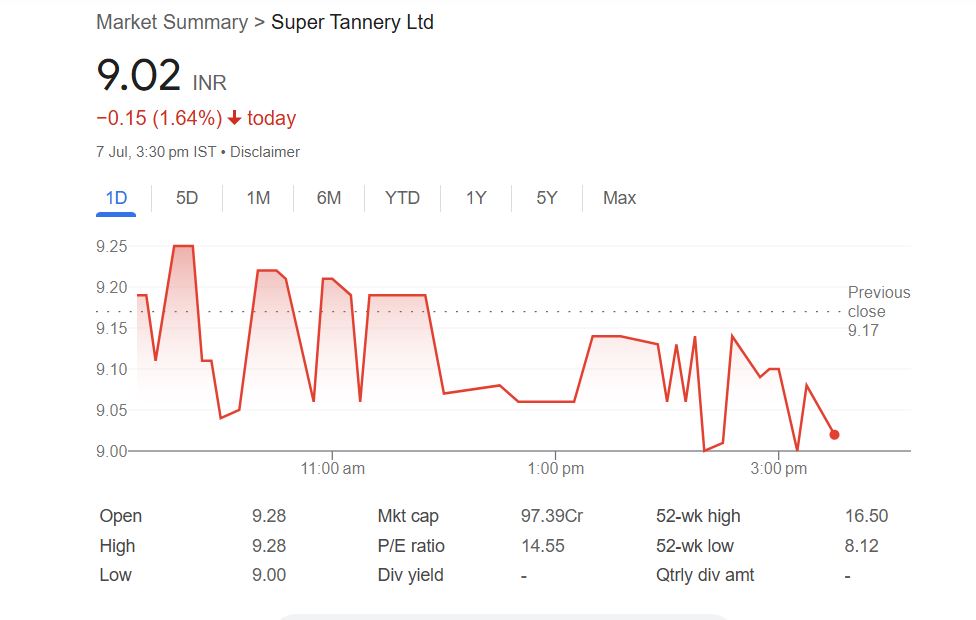Screen dimensions: 976x620
Task: Open the Disclaimer link
Action: point(265,152)
